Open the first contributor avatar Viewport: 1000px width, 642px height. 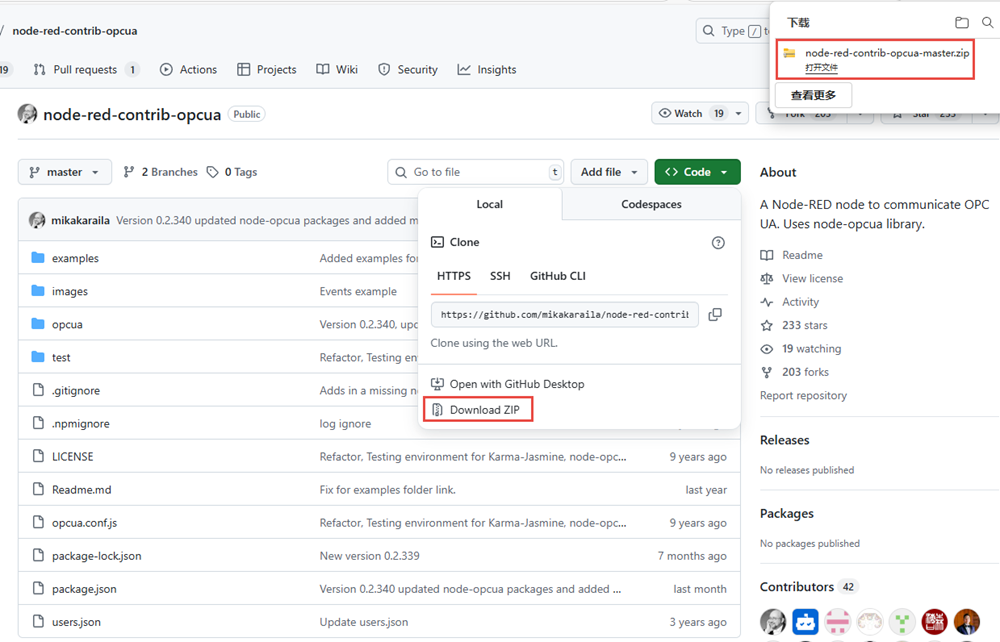pyautogui.click(x=773, y=622)
